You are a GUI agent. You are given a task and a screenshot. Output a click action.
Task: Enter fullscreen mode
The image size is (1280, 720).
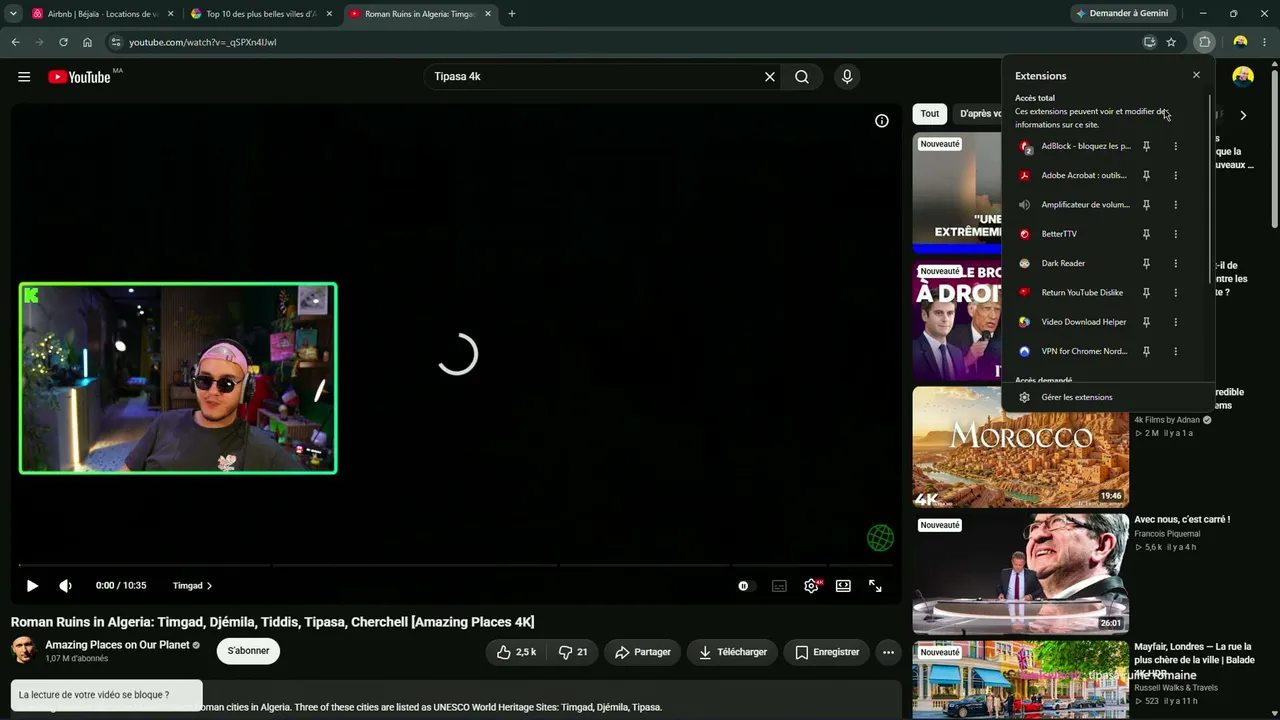[x=875, y=586]
